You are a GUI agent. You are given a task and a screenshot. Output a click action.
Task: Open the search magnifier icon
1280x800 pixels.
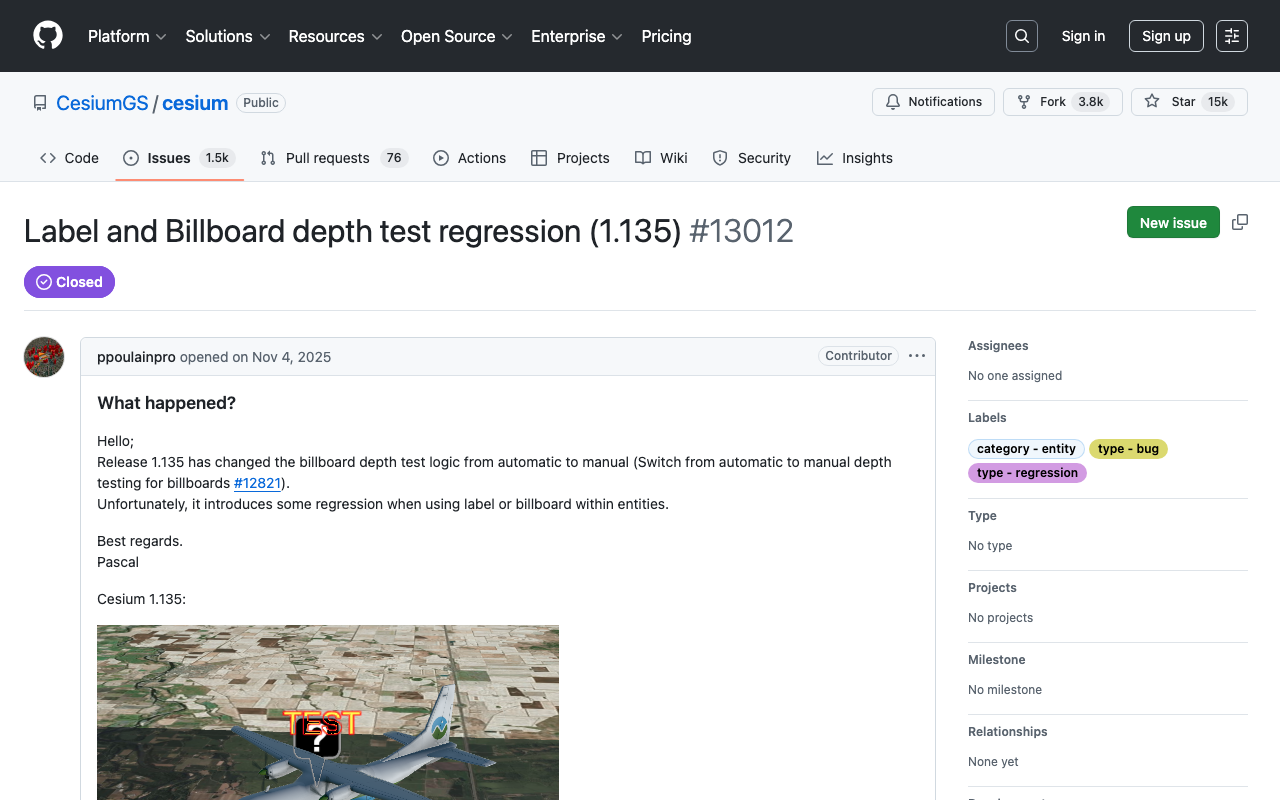[x=1021, y=36]
